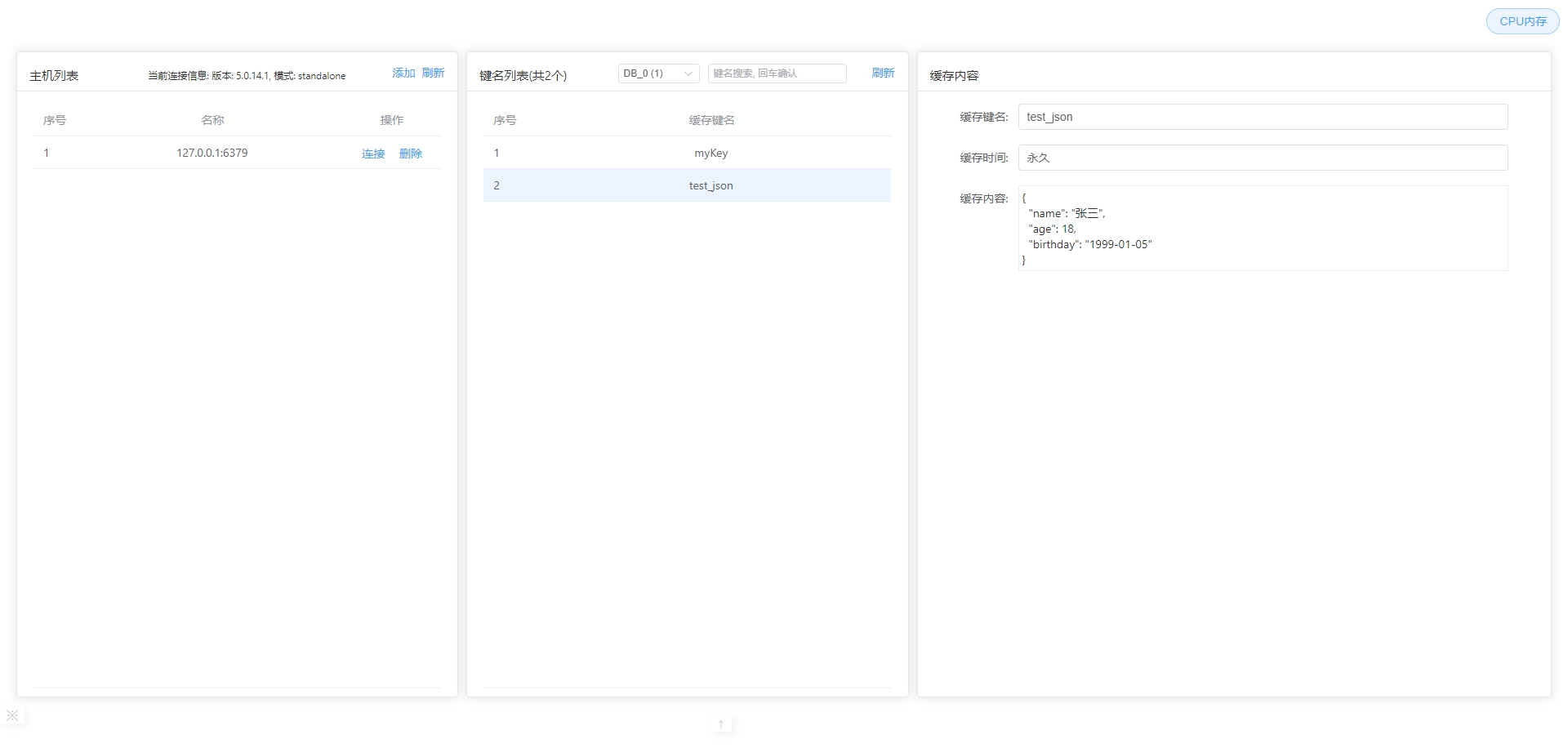1568x748 pixels.
Task: Refresh the host list with 刷新
Action: (x=433, y=73)
